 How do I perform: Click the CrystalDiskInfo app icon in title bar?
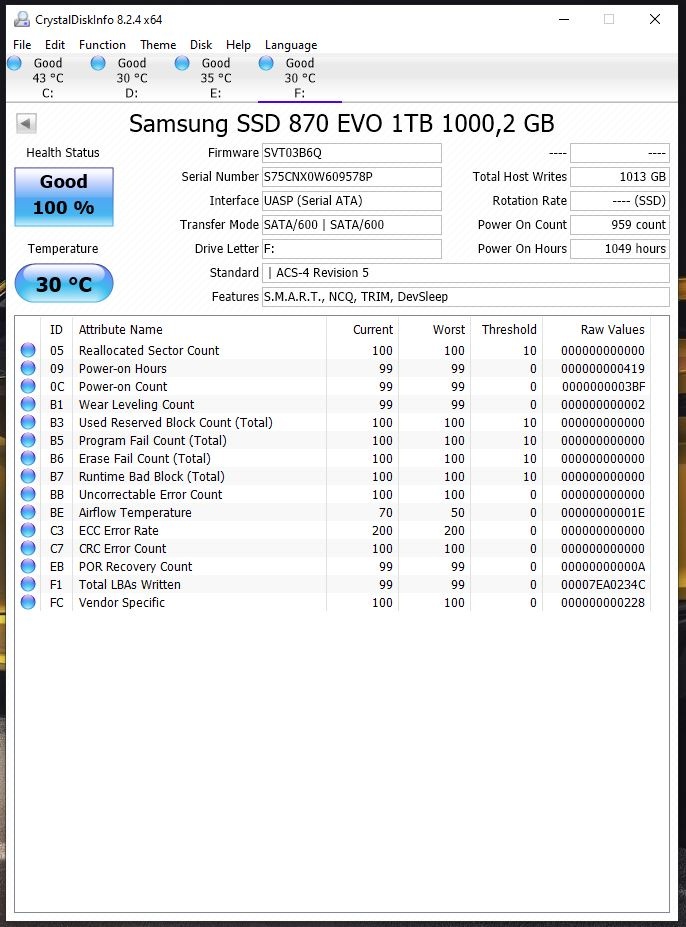click(22, 19)
